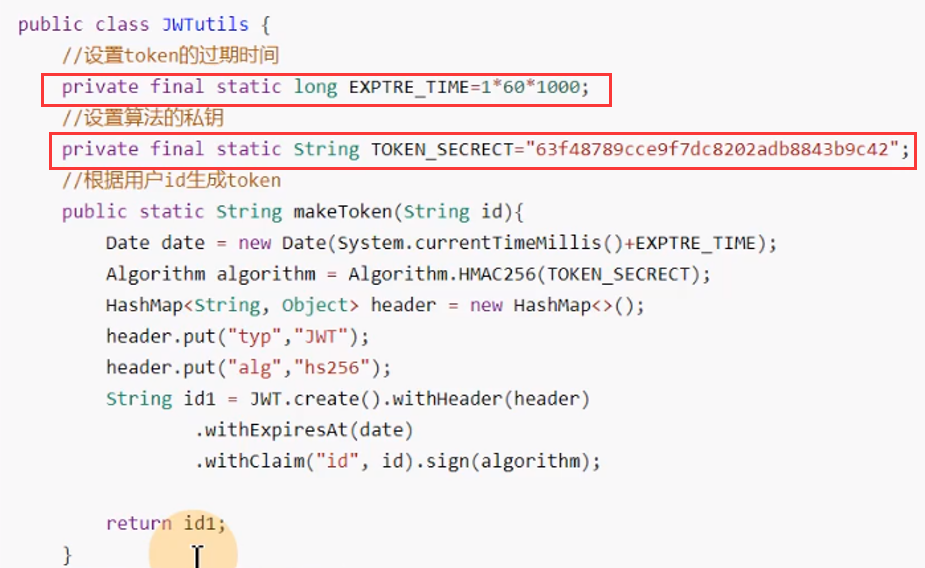Click JWT.create() in the id1 line
Image resolution: width=925 pixels, height=568 pixels.
coord(315,399)
